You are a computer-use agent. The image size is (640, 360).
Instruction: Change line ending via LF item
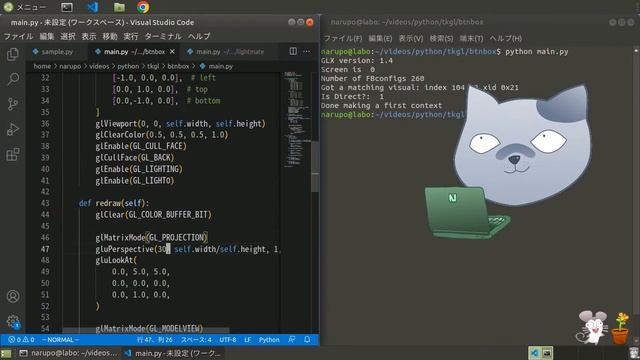tap(247, 340)
